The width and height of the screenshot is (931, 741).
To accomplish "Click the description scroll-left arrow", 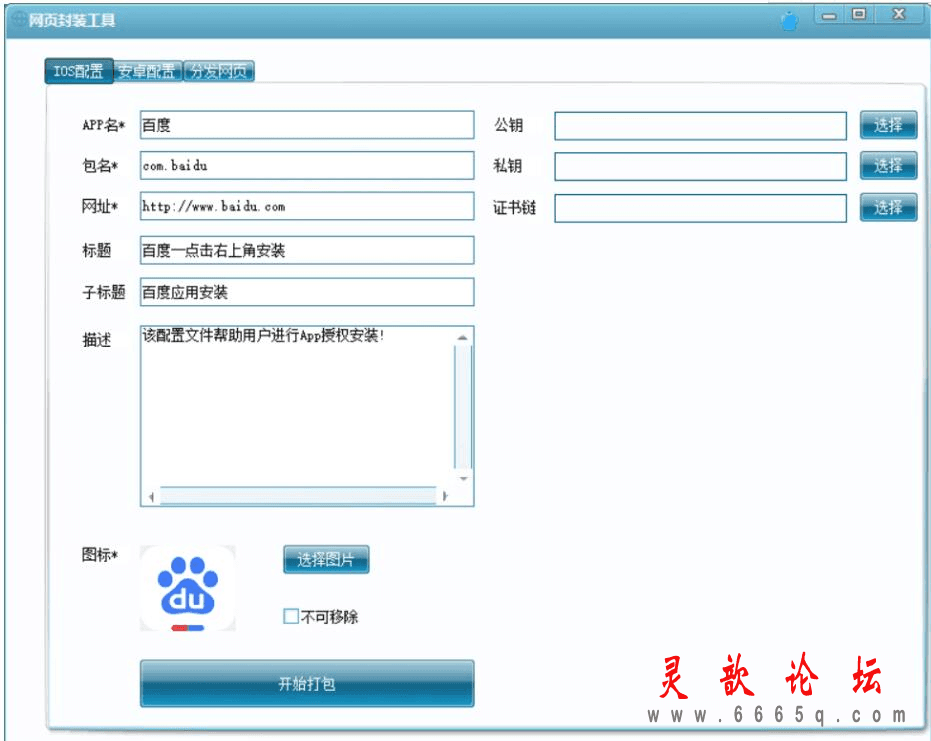I will [151, 496].
